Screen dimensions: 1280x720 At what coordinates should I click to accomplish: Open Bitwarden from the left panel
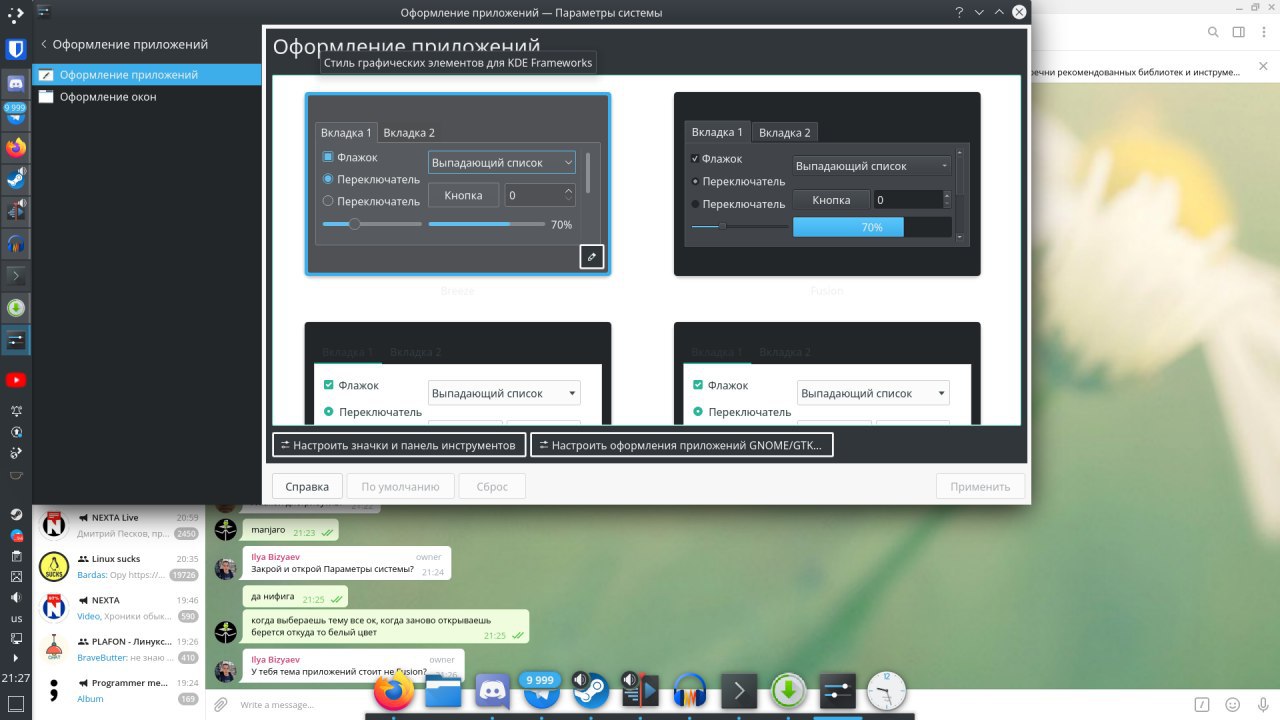point(16,49)
